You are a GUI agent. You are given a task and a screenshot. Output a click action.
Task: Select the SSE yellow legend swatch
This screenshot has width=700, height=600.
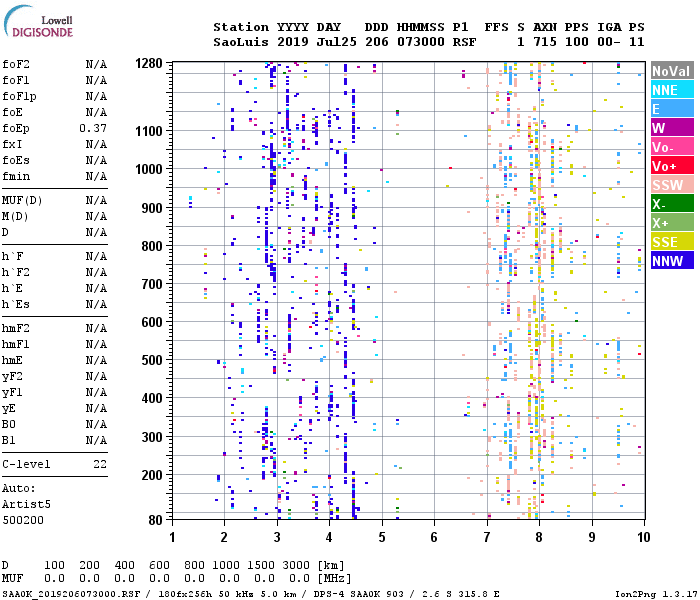[x=672, y=242]
